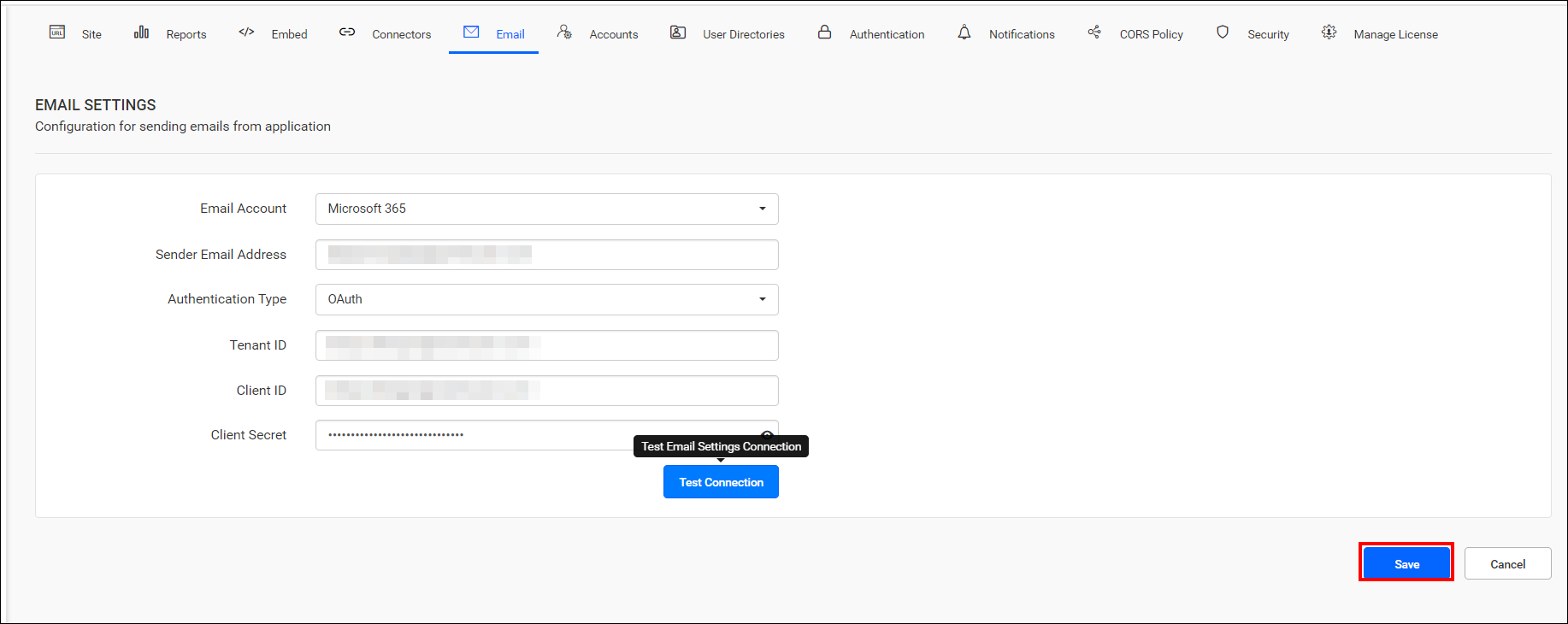The height and width of the screenshot is (624, 1568).
Task: Cancel the email settings changes
Action: point(1507,563)
